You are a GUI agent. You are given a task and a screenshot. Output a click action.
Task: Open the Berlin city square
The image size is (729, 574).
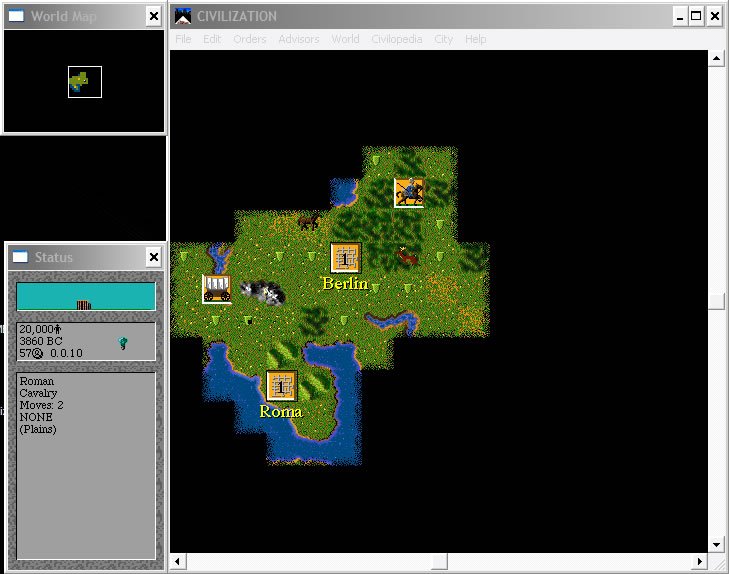[345, 257]
